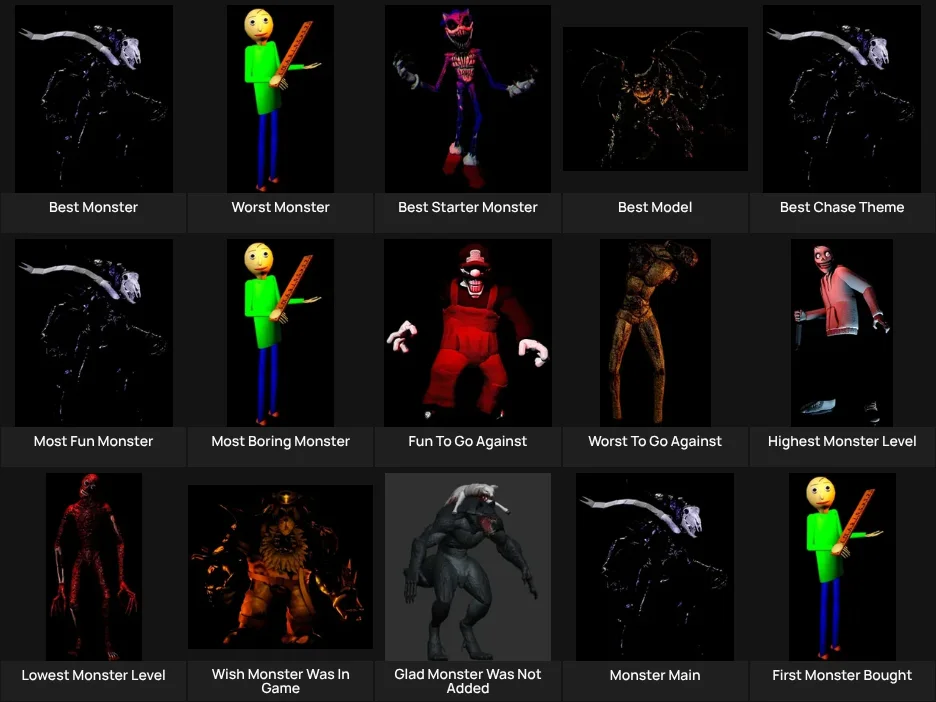Click the Most Fun Monster image
The height and width of the screenshot is (702, 936).
[94, 332]
